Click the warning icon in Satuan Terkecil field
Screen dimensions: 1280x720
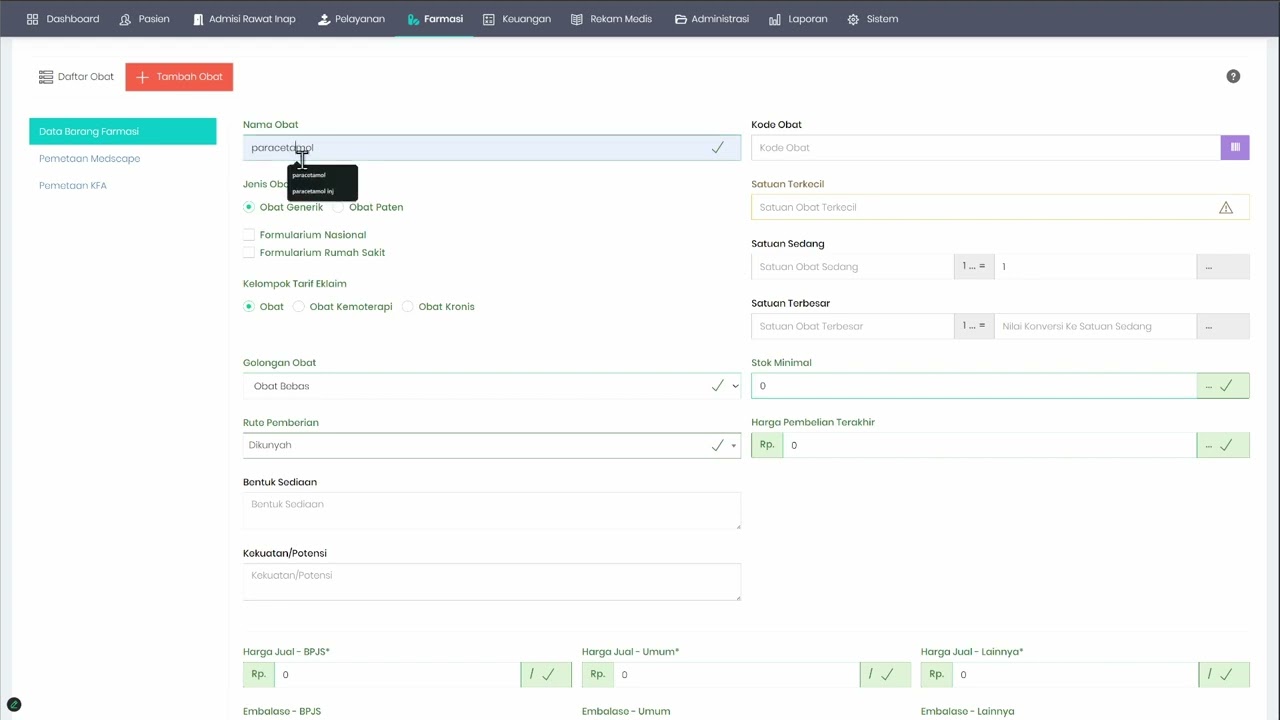[1226, 207]
